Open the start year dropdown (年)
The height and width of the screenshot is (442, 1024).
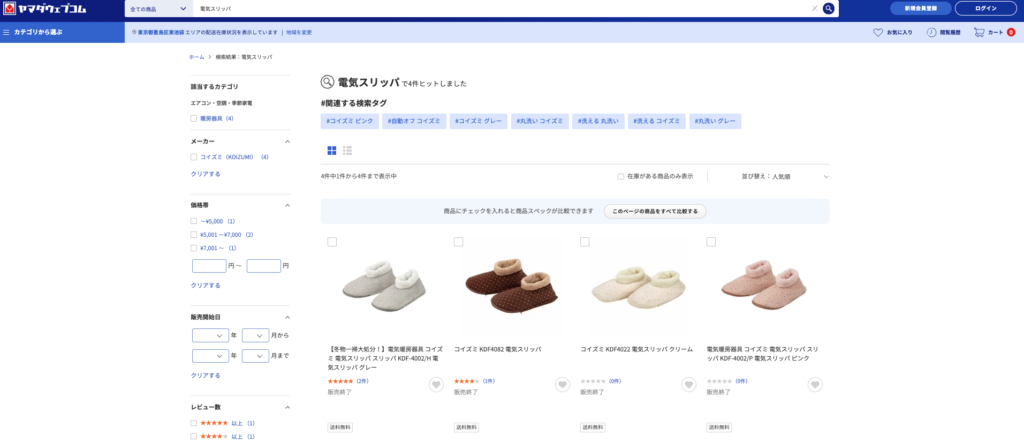pos(210,336)
